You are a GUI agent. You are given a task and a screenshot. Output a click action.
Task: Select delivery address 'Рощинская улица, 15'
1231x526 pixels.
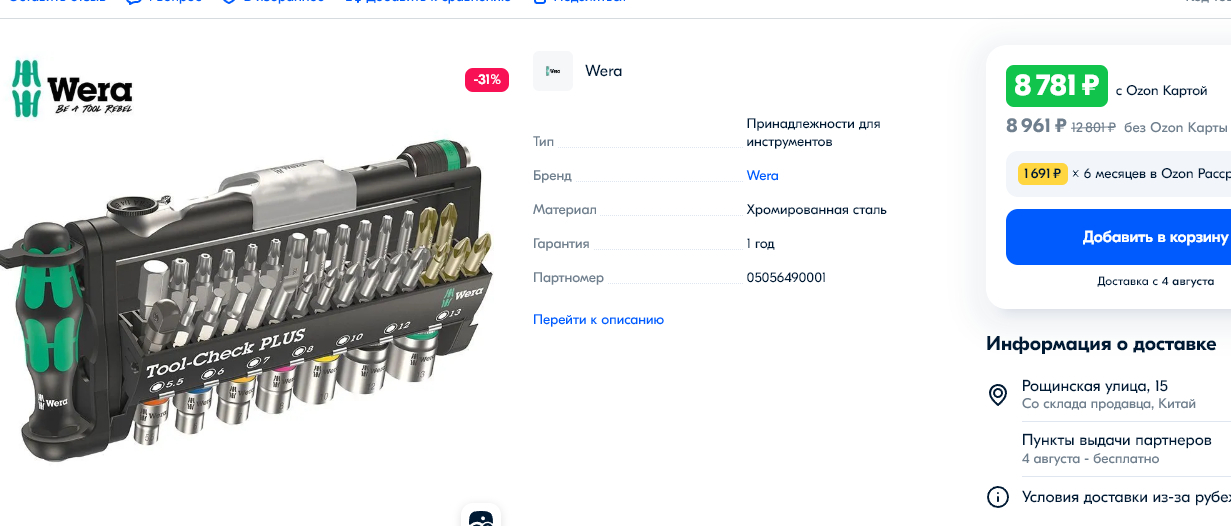(1095, 386)
